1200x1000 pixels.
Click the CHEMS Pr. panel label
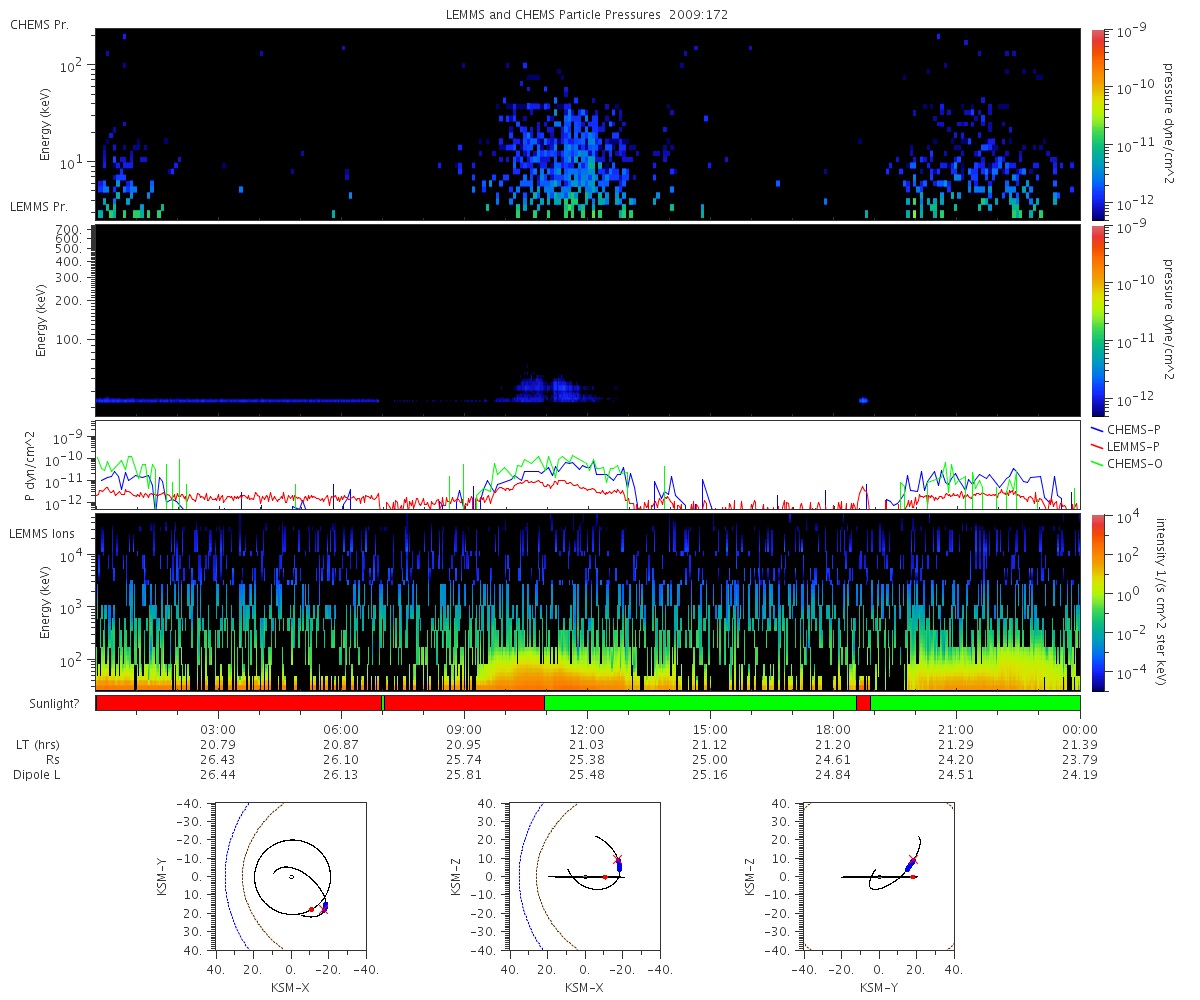click(x=39, y=24)
